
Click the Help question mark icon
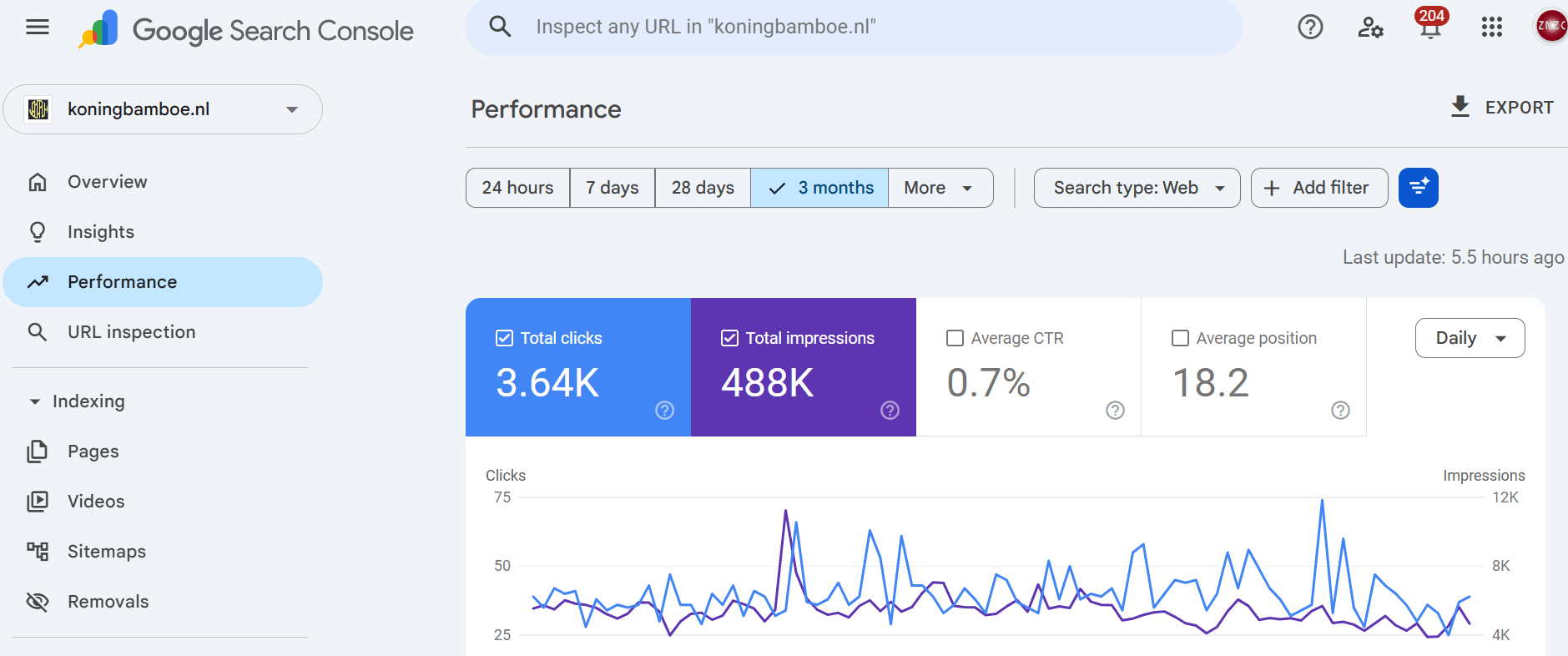(1310, 28)
